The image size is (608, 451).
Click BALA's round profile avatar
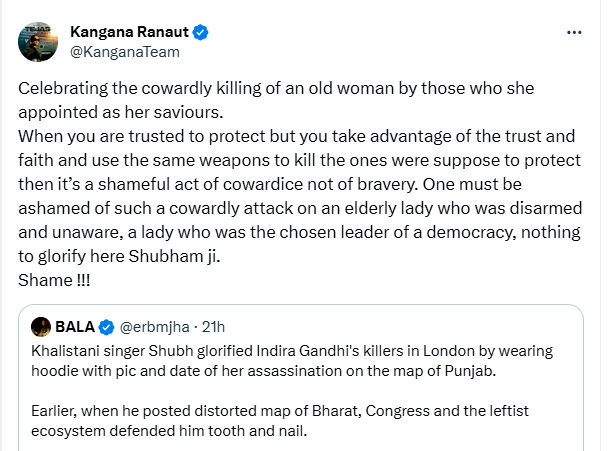point(41,326)
